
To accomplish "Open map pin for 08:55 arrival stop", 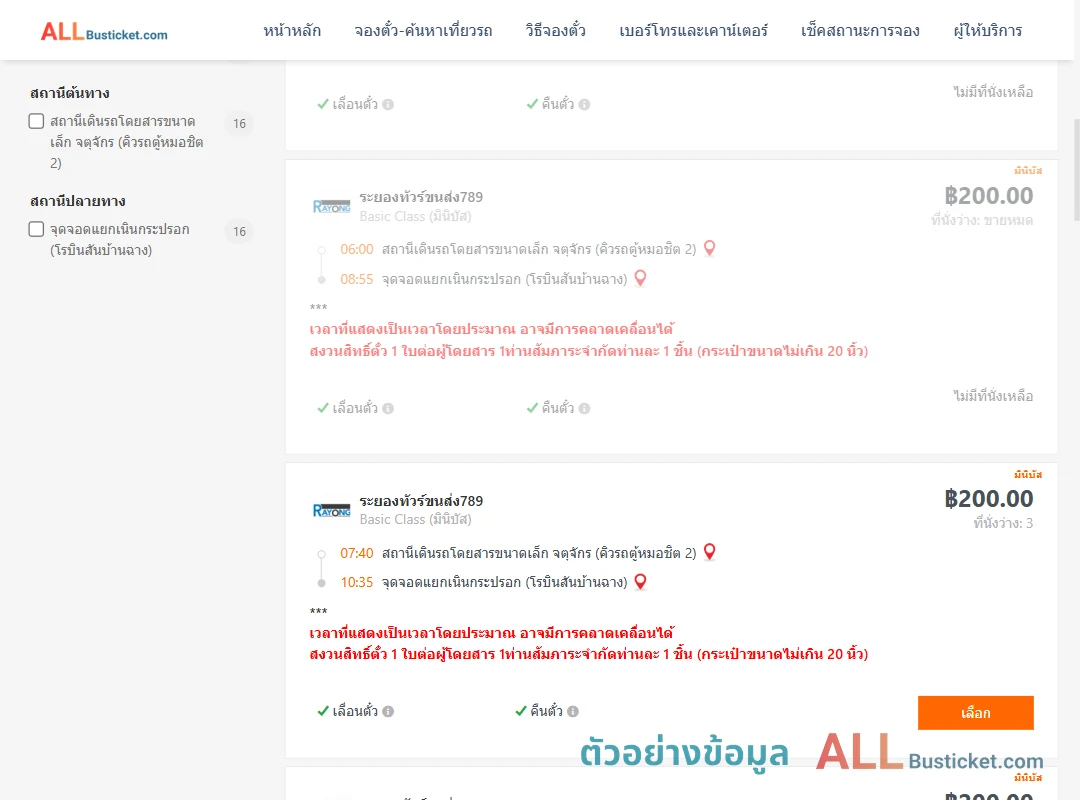I will tap(641, 278).
